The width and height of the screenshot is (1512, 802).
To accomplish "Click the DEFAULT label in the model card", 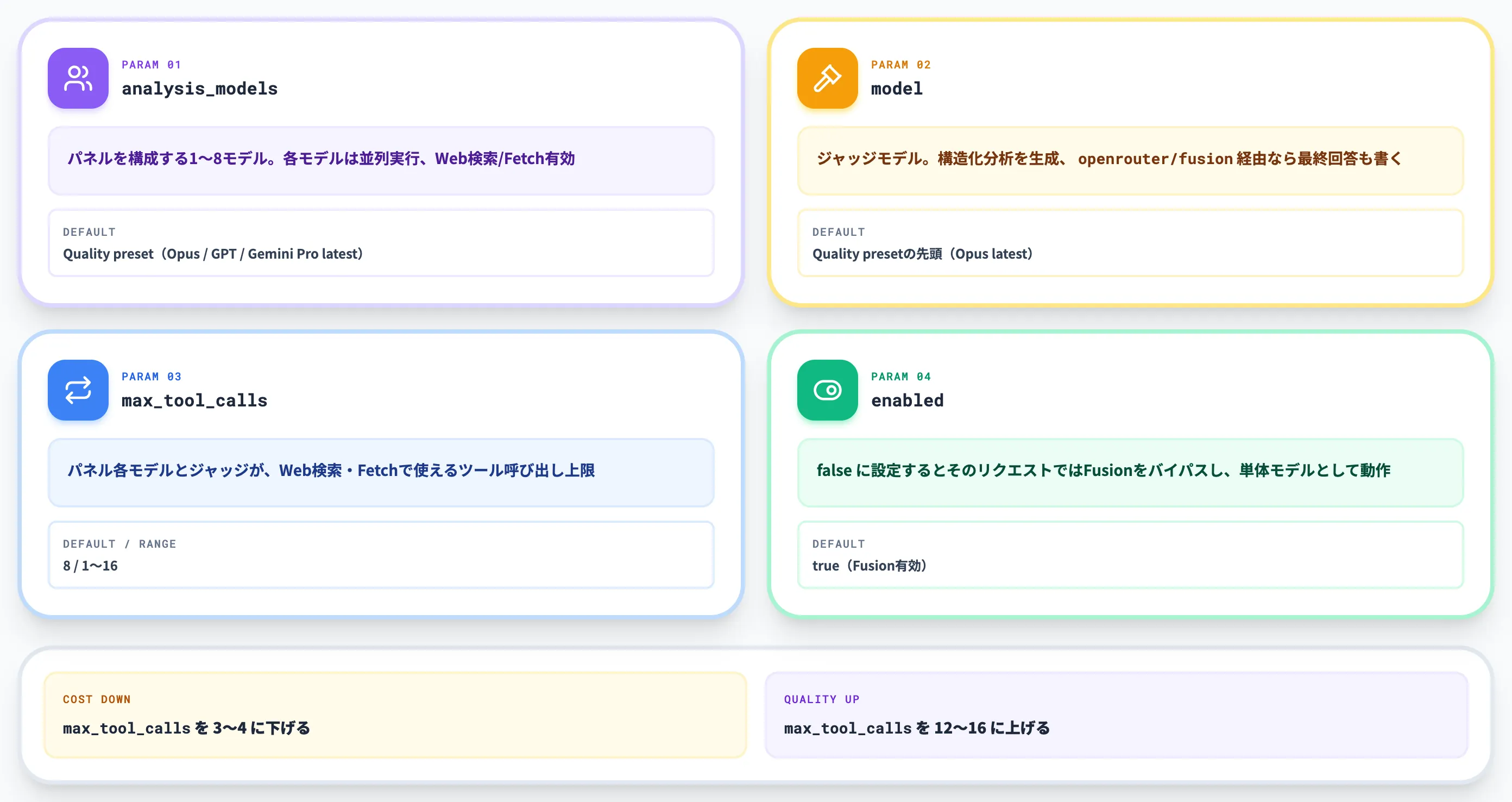I will click(839, 232).
